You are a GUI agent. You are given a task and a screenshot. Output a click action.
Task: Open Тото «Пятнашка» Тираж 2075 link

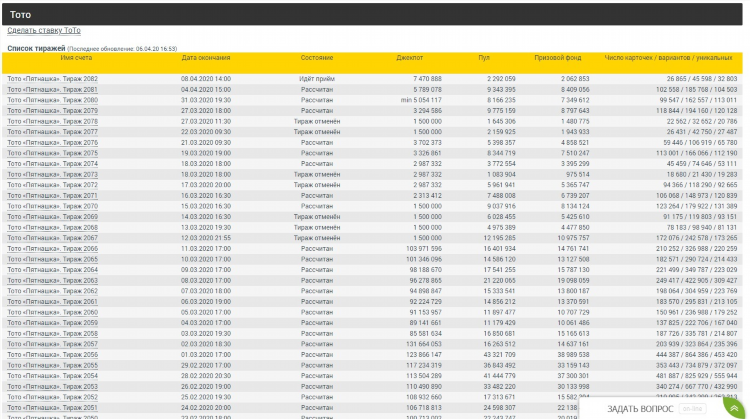(53, 153)
